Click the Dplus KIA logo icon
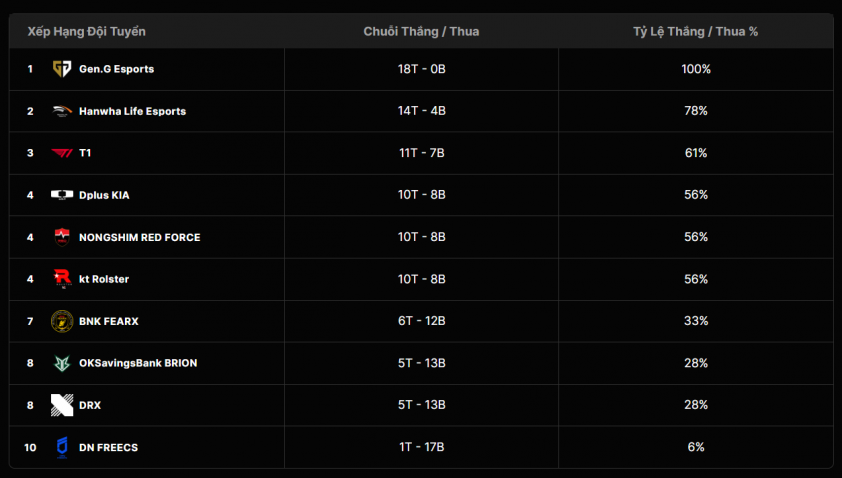 [62, 195]
